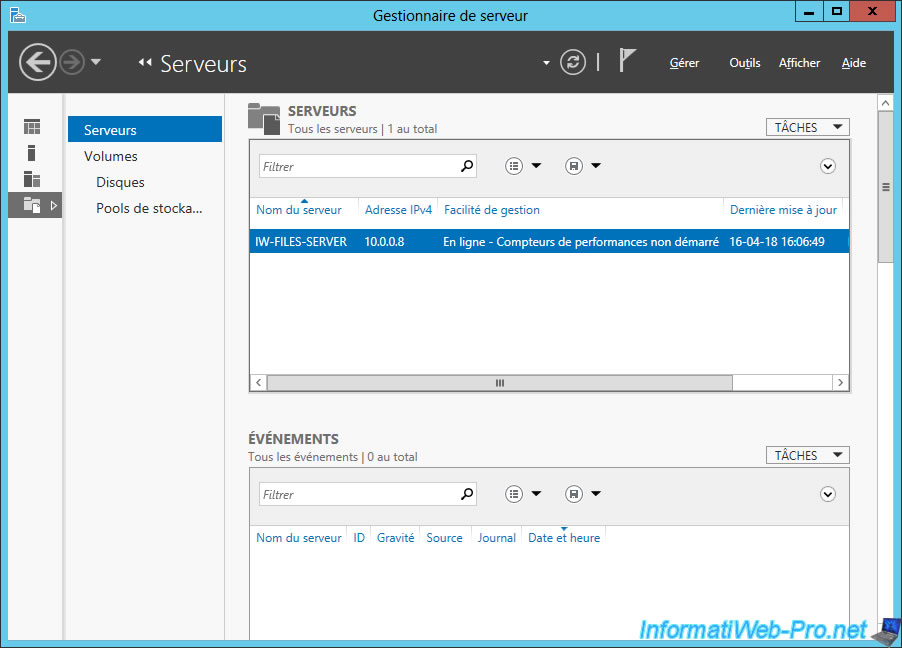Expand the Événements saved queries arrow
This screenshot has height=648, width=902.
(x=596, y=493)
